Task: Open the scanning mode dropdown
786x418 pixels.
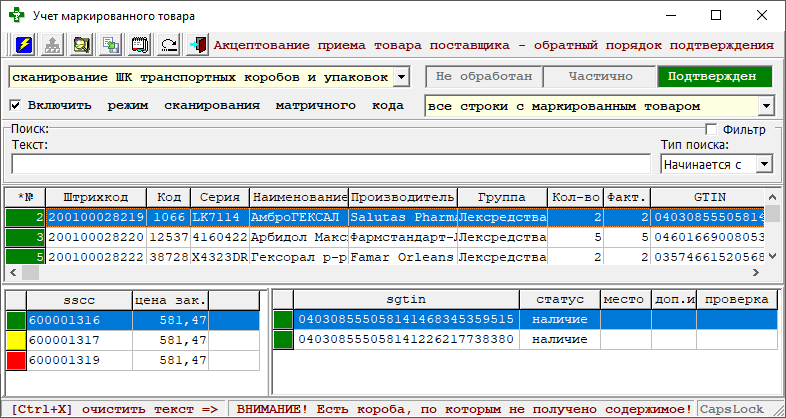Action: (402, 77)
